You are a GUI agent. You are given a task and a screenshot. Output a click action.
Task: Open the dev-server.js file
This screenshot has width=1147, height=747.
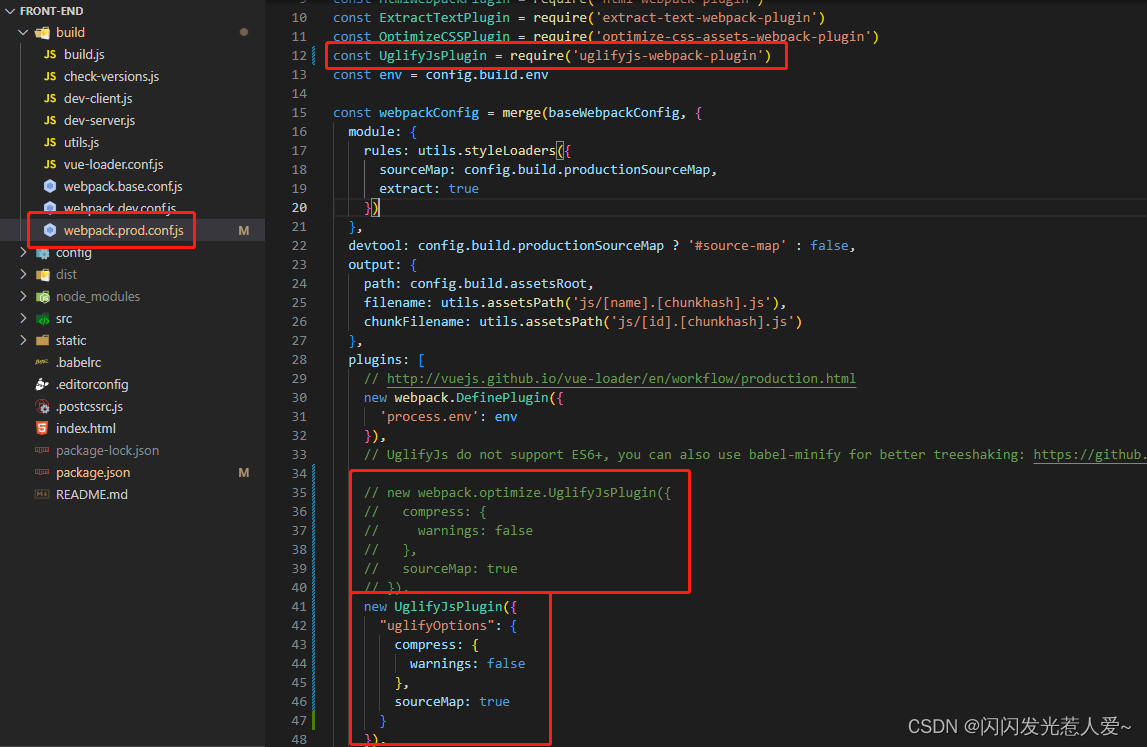coord(92,120)
